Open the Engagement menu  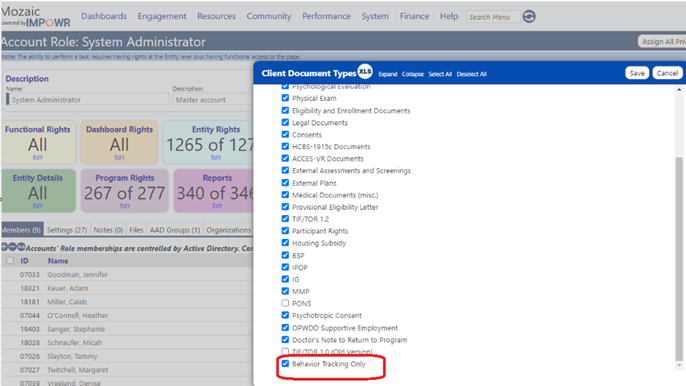[162, 16]
